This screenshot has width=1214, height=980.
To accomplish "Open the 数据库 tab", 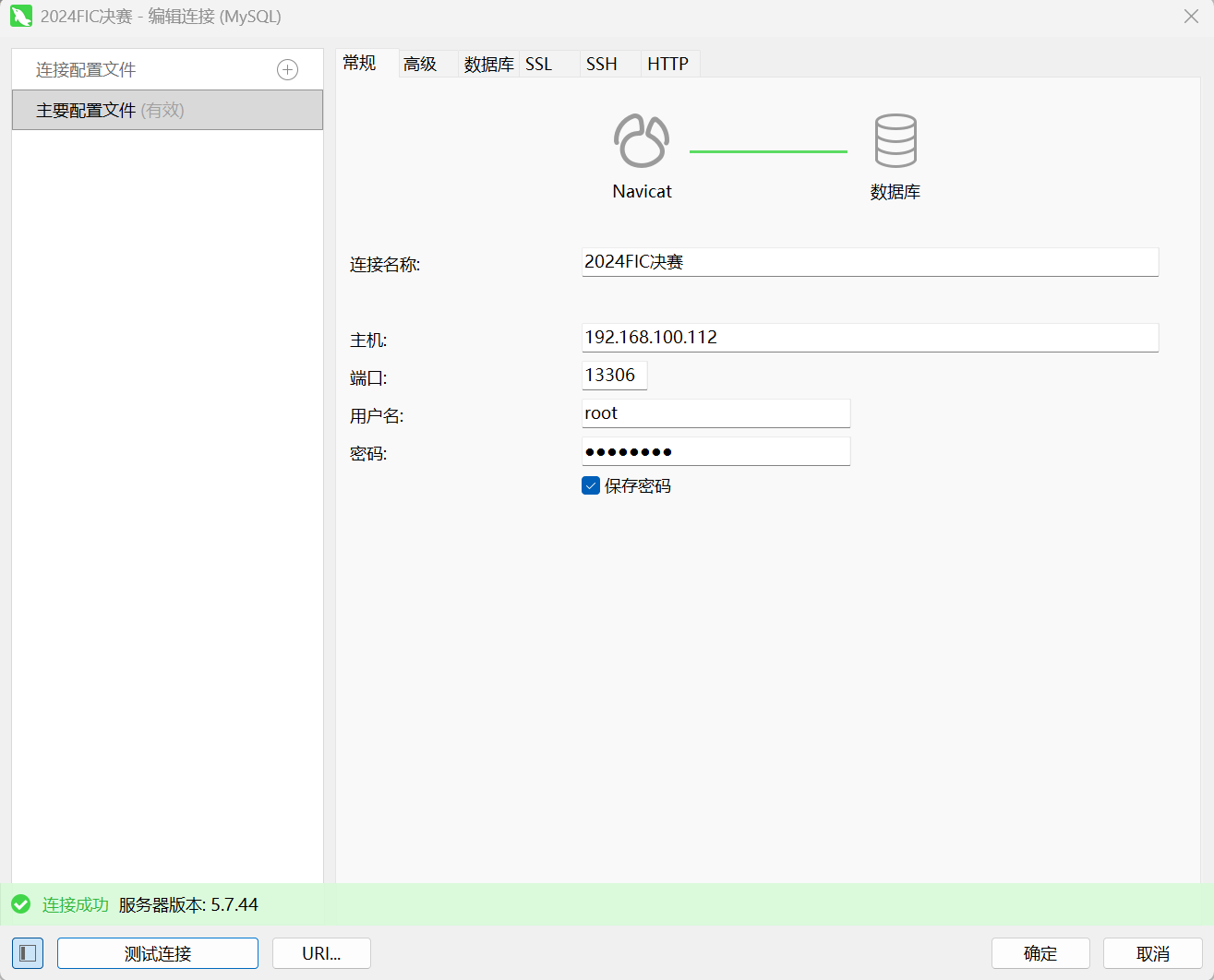I will 488,64.
